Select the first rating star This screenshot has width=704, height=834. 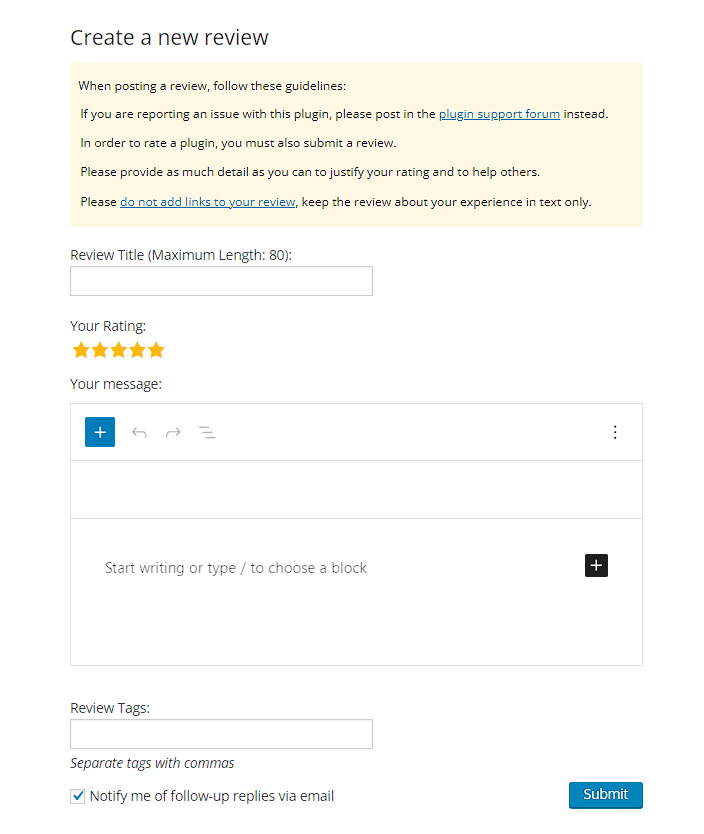(x=82, y=350)
